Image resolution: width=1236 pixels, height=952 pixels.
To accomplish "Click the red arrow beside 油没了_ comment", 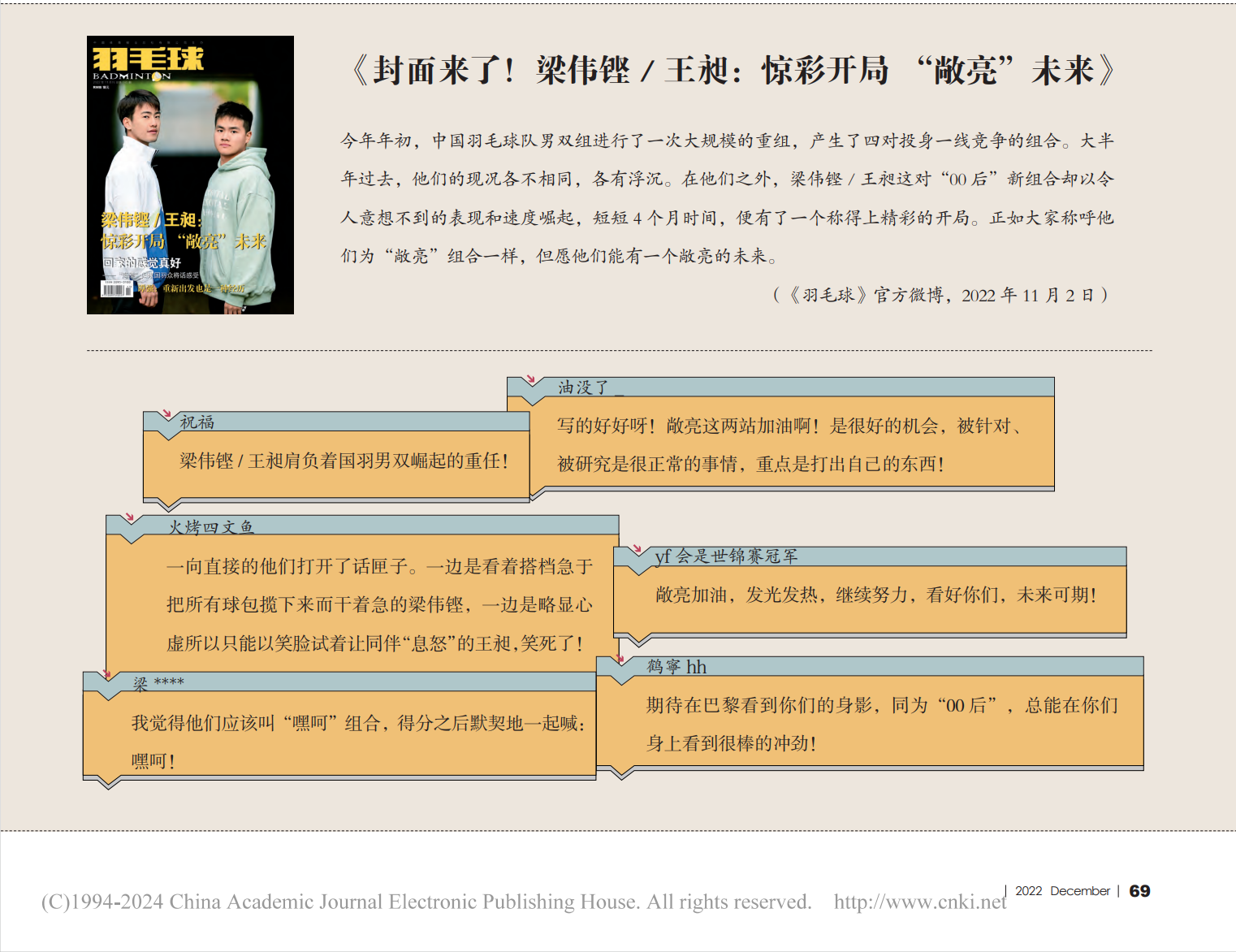I will (x=530, y=379).
